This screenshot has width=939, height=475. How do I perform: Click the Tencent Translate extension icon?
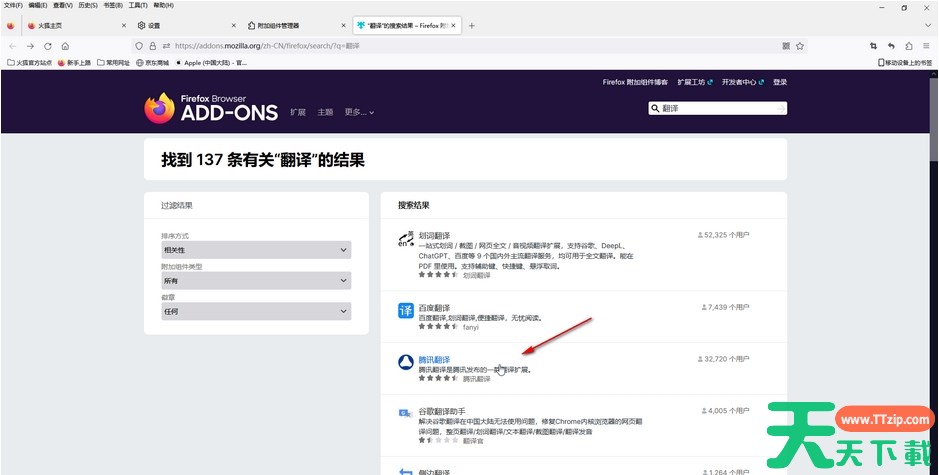tap(406, 363)
